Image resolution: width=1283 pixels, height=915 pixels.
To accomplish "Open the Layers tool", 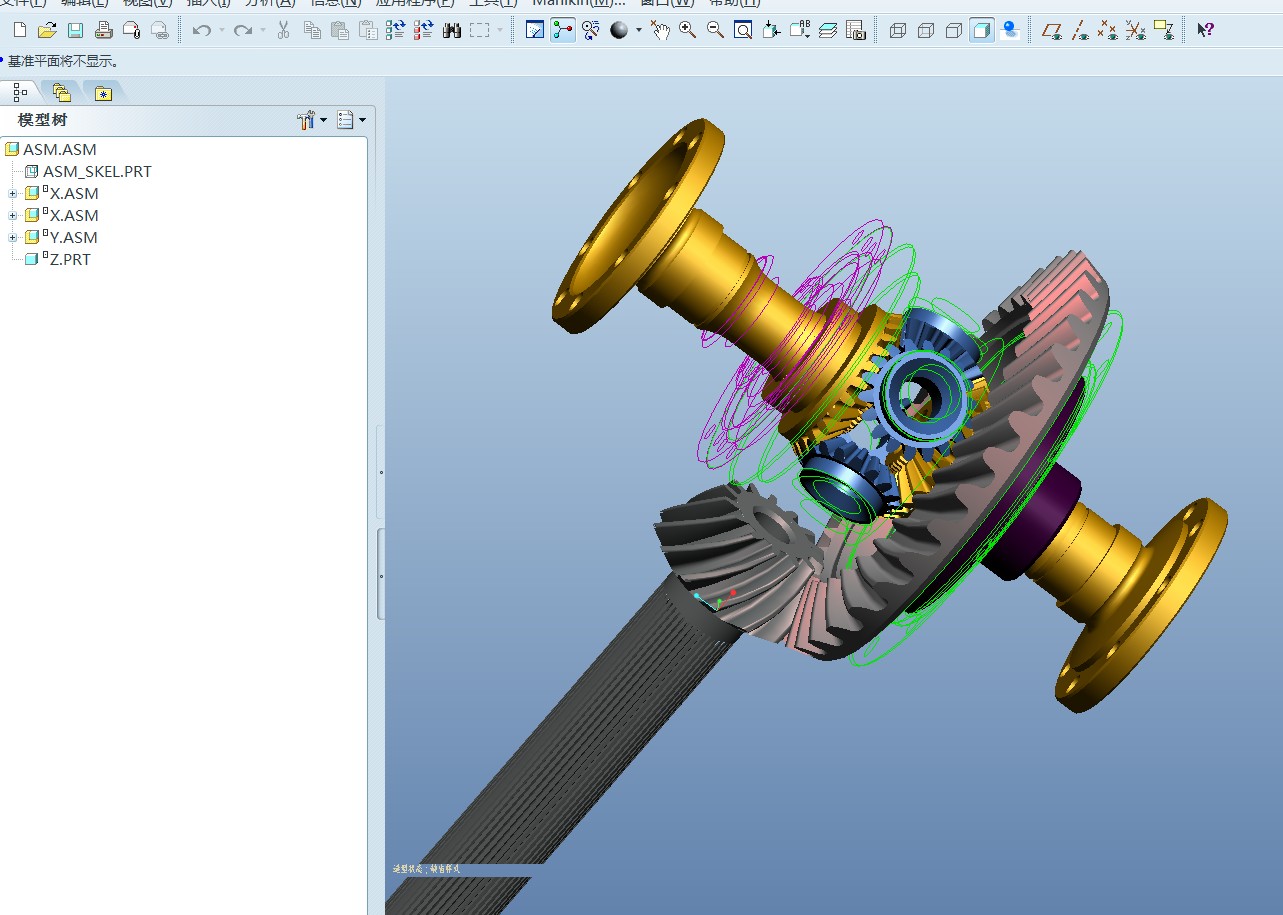I will (828, 30).
